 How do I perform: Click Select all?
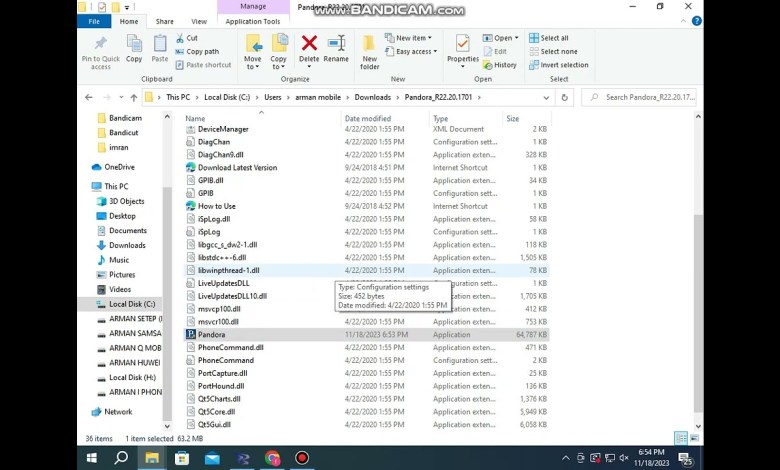[x=549, y=38]
